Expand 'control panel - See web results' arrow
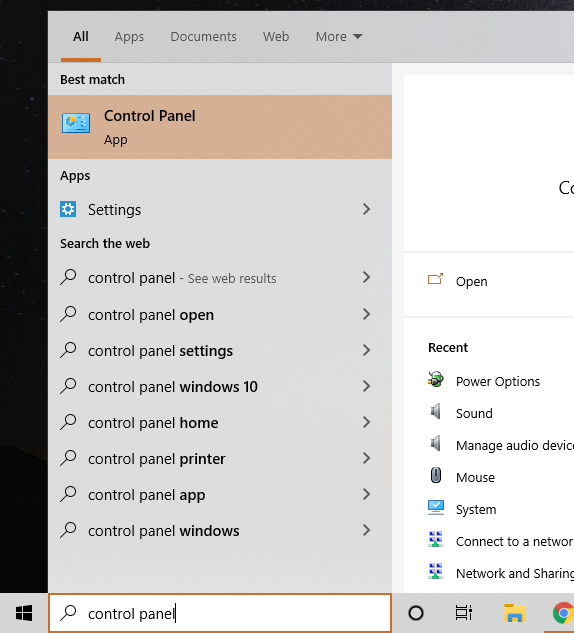Image resolution: width=574 pixels, height=633 pixels. (x=366, y=277)
